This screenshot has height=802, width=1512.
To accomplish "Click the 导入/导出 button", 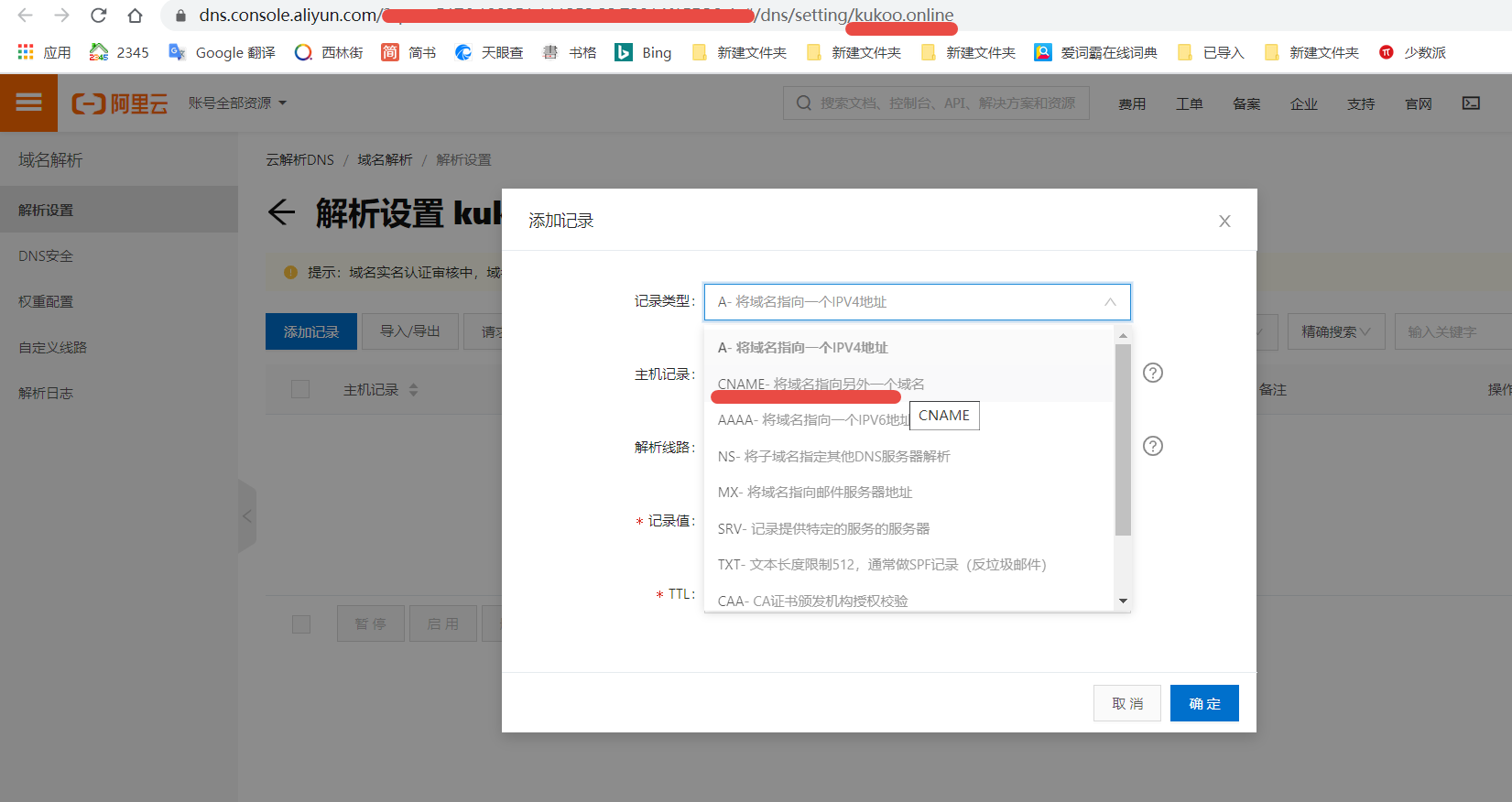I will point(410,331).
